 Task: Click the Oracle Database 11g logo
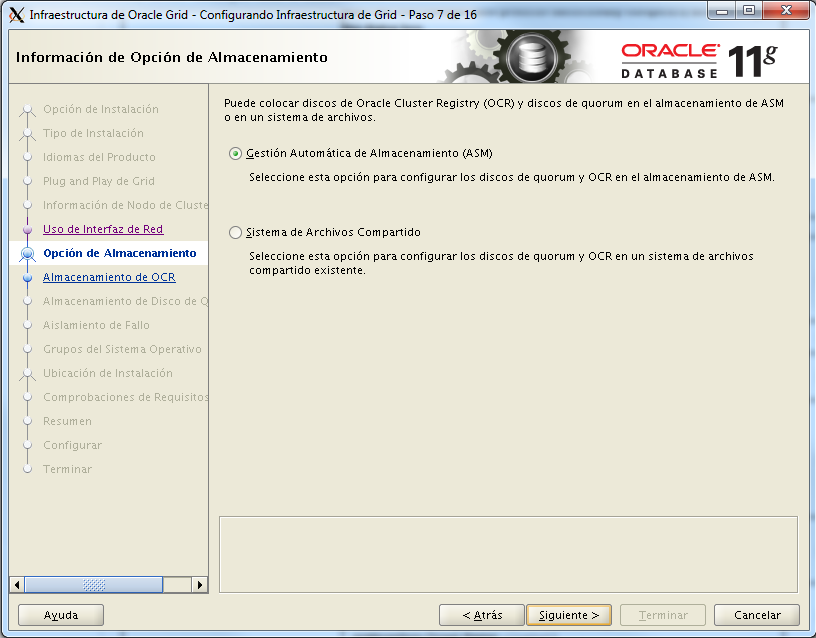click(699, 61)
